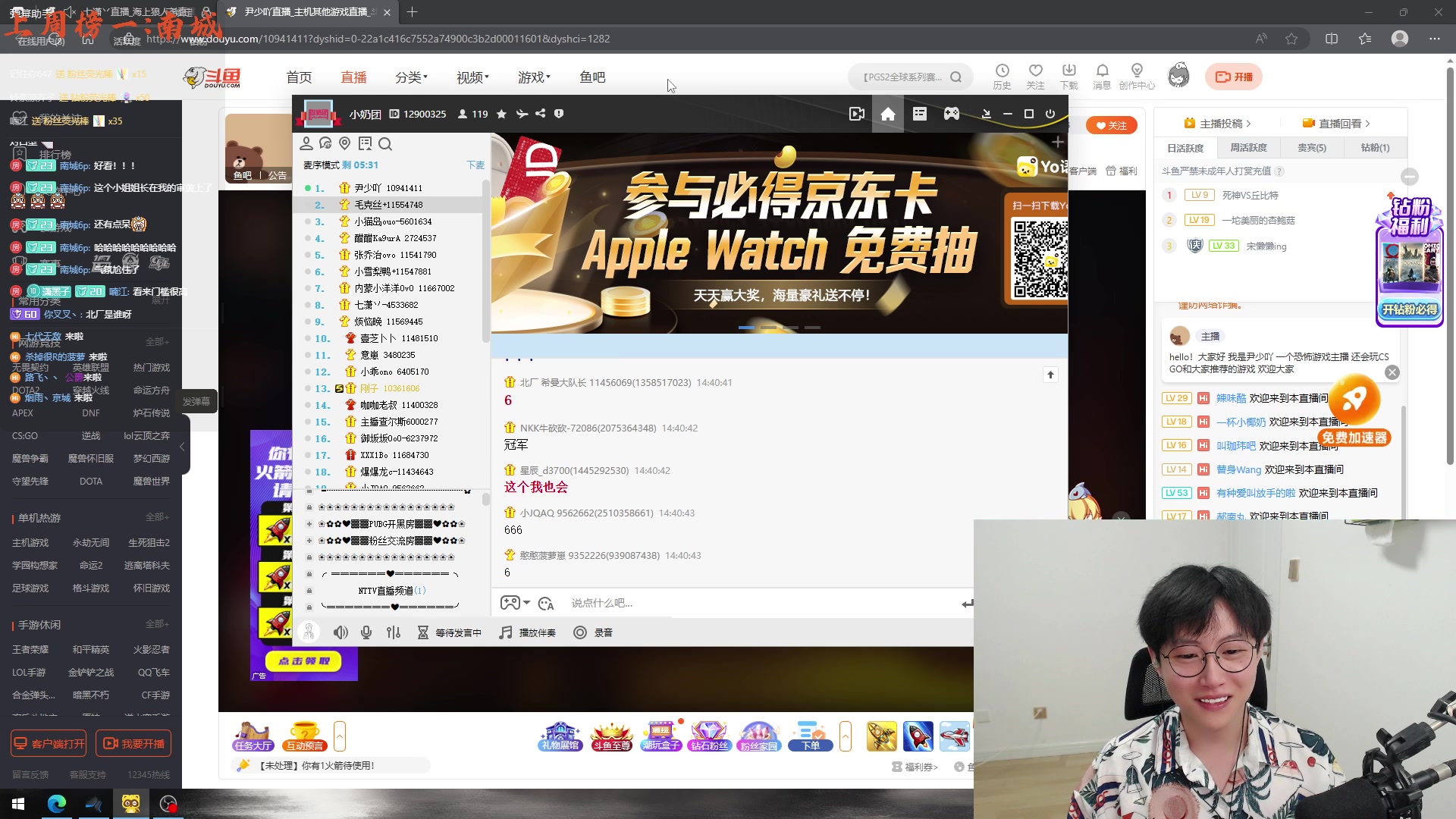Image resolution: width=1456 pixels, height=819 pixels.
Task: Switch to the 钻粉(1) tab
Action: 1376,148
